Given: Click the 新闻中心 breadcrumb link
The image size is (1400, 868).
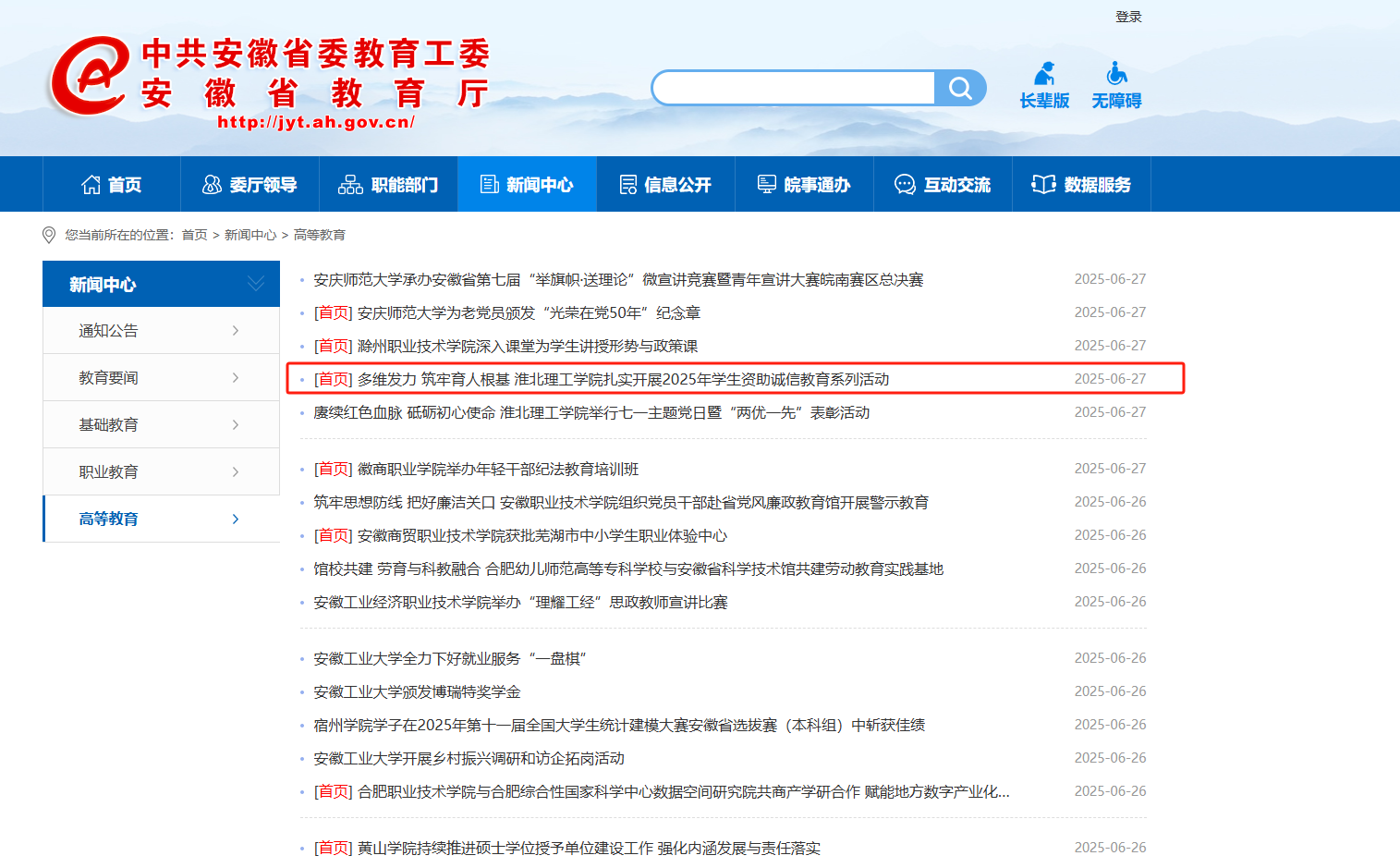Looking at the screenshot, I should coord(250,235).
